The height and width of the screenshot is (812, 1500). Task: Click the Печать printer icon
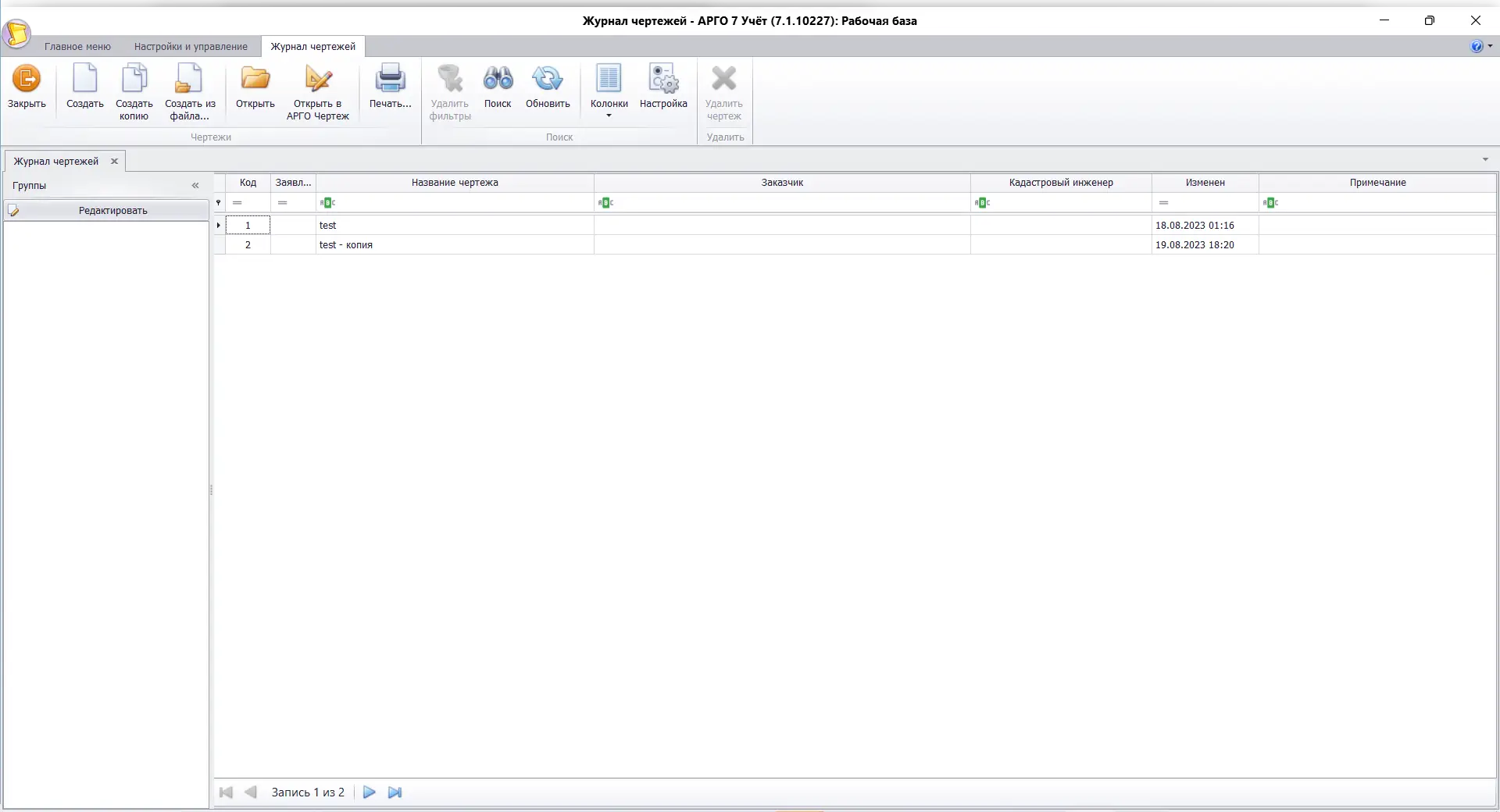pyautogui.click(x=391, y=86)
